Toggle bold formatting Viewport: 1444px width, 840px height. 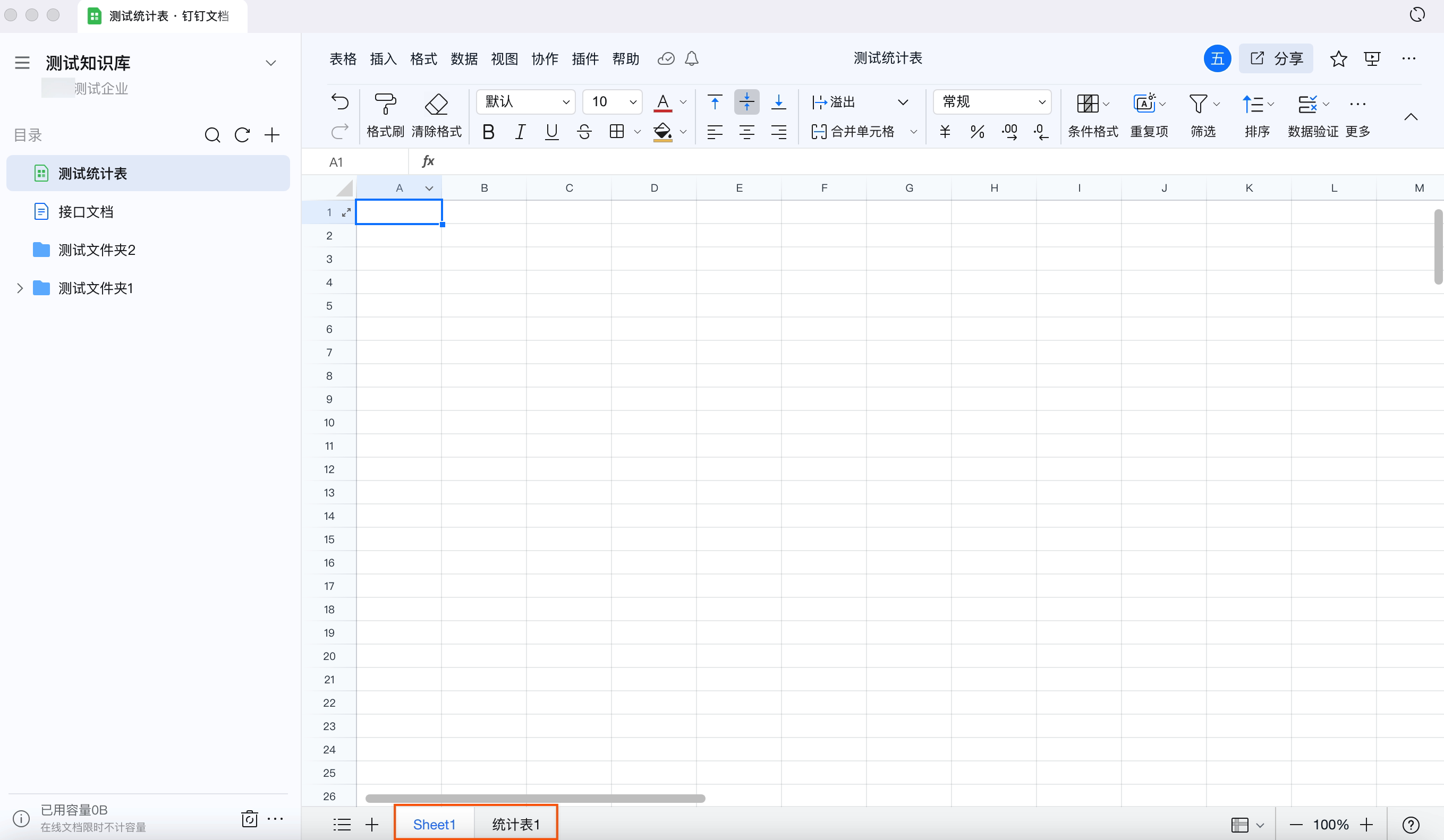[x=488, y=132]
